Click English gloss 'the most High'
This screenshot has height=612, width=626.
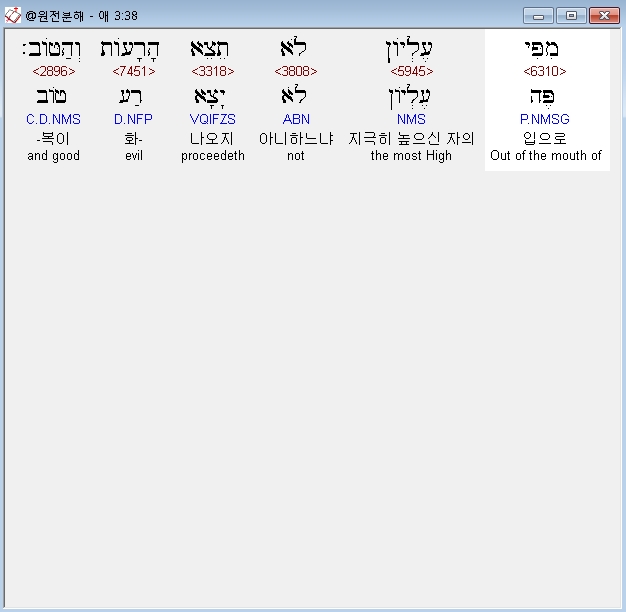(411, 155)
